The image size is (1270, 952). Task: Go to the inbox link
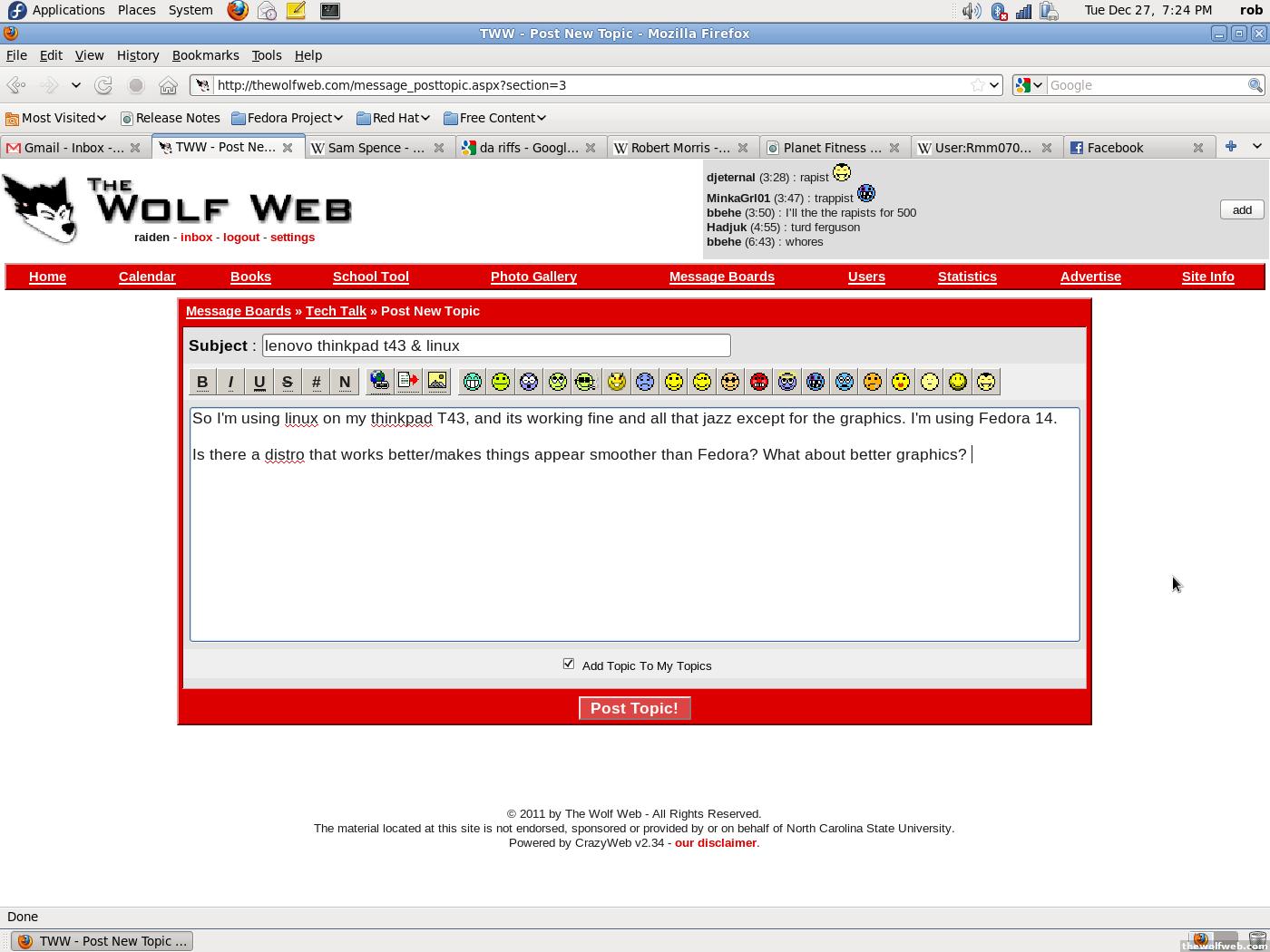tap(196, 238)
